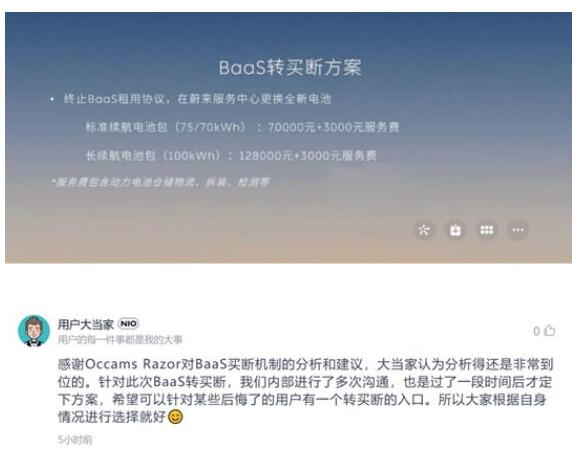Open the three-dot more options menu

click(x=518, y=230)
